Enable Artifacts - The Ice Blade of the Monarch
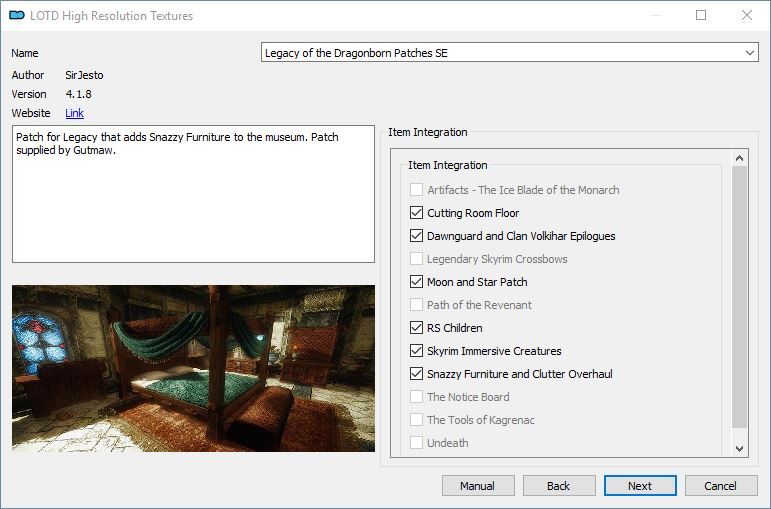Image resolution: width=771 pixels, height=509 pixels. point(416,190)
